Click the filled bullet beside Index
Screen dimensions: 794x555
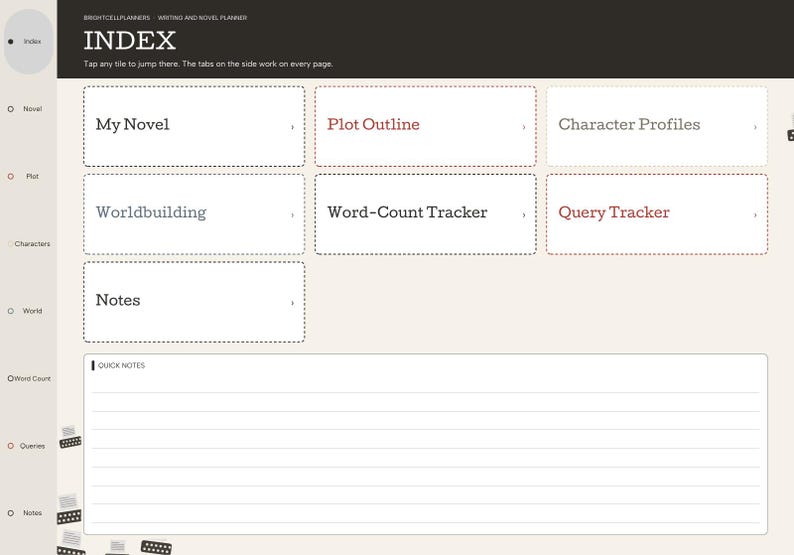11,42
